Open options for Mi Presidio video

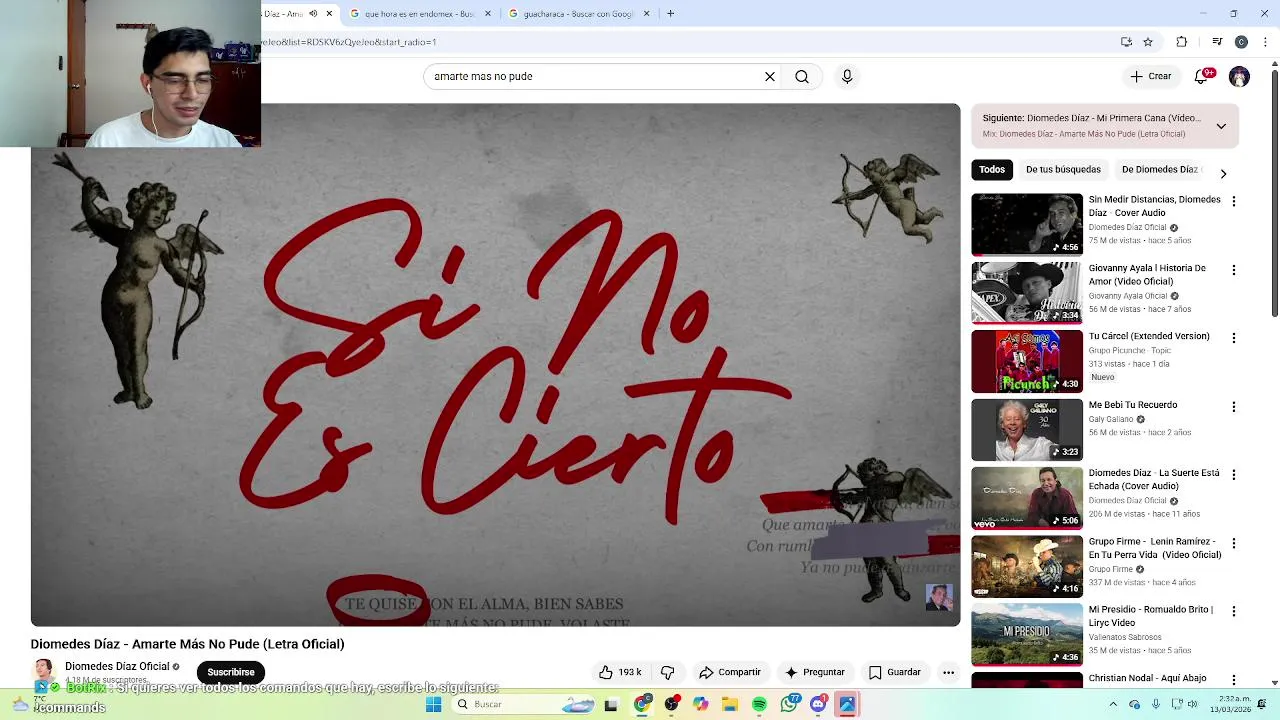coord(1233,611)
